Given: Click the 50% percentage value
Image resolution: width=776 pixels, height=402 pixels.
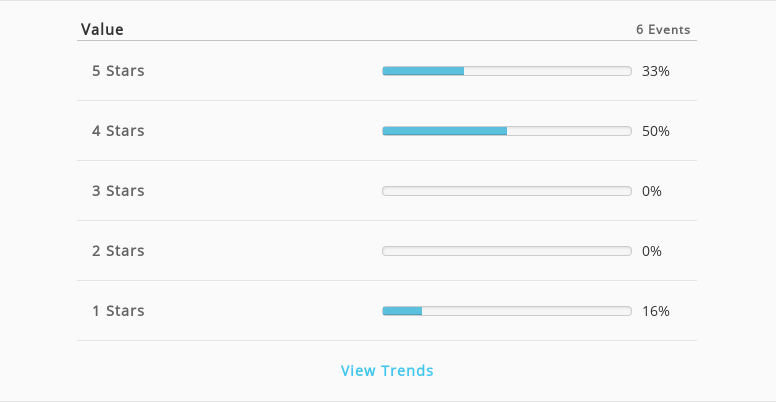Looking at the screenshot, I should [656, 131].
